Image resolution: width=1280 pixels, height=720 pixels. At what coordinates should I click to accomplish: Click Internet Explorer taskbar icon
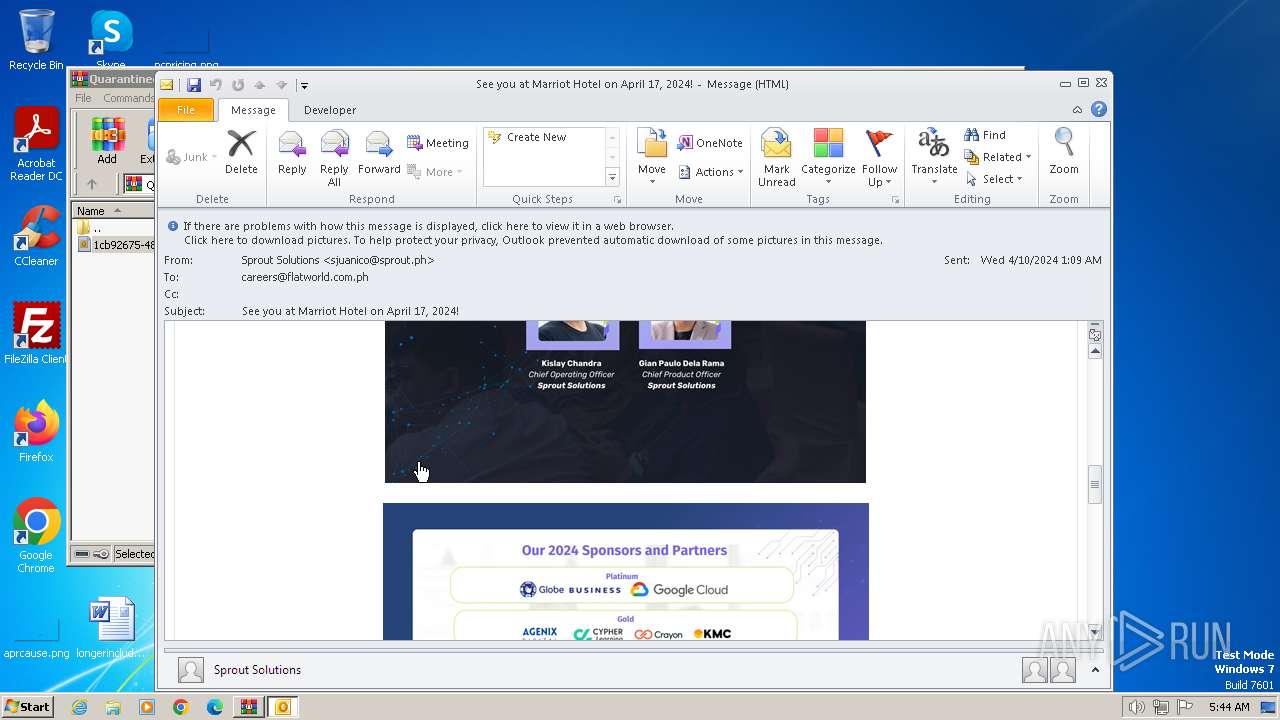coord(79,707)
